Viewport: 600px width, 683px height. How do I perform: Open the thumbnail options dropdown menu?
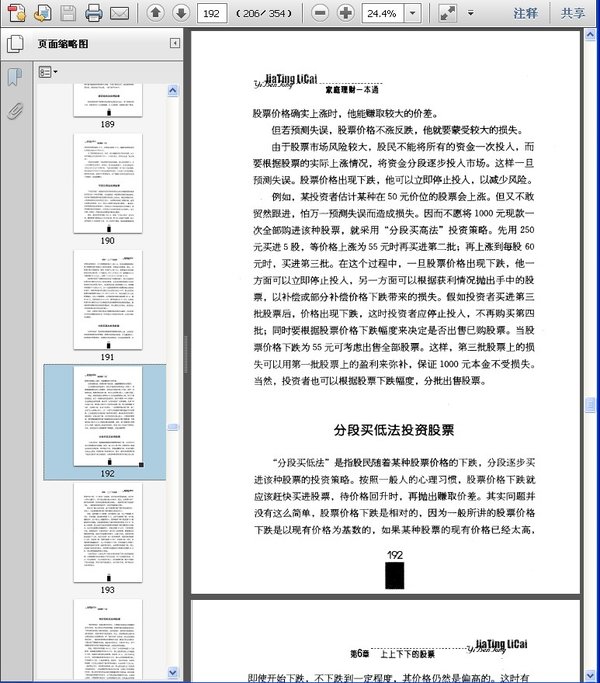tap(47, 72)
